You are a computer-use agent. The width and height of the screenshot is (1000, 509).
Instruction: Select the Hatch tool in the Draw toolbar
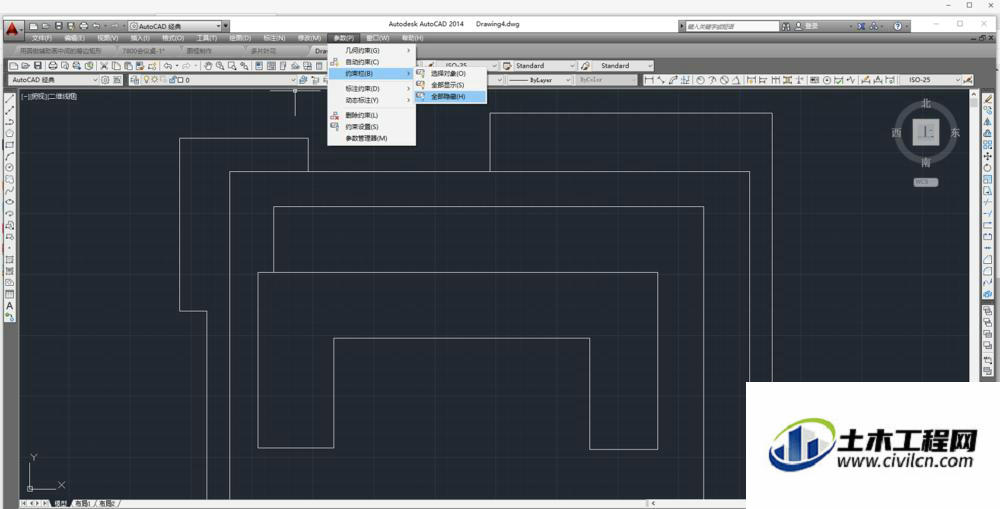coord(10,260)
